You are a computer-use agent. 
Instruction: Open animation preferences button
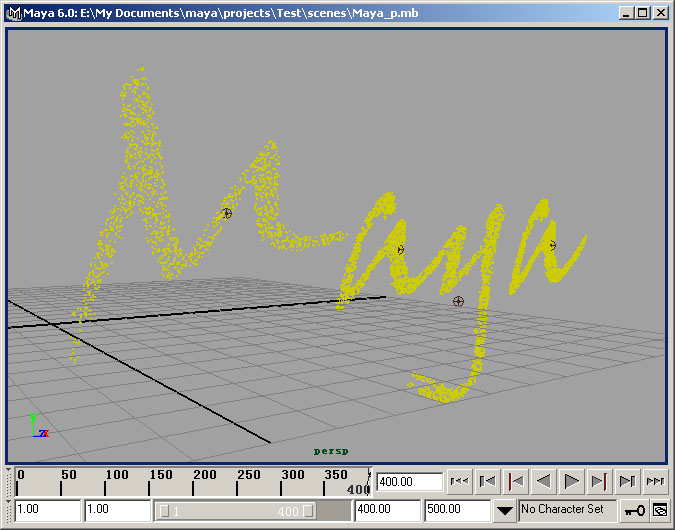[x=660, y=511]
